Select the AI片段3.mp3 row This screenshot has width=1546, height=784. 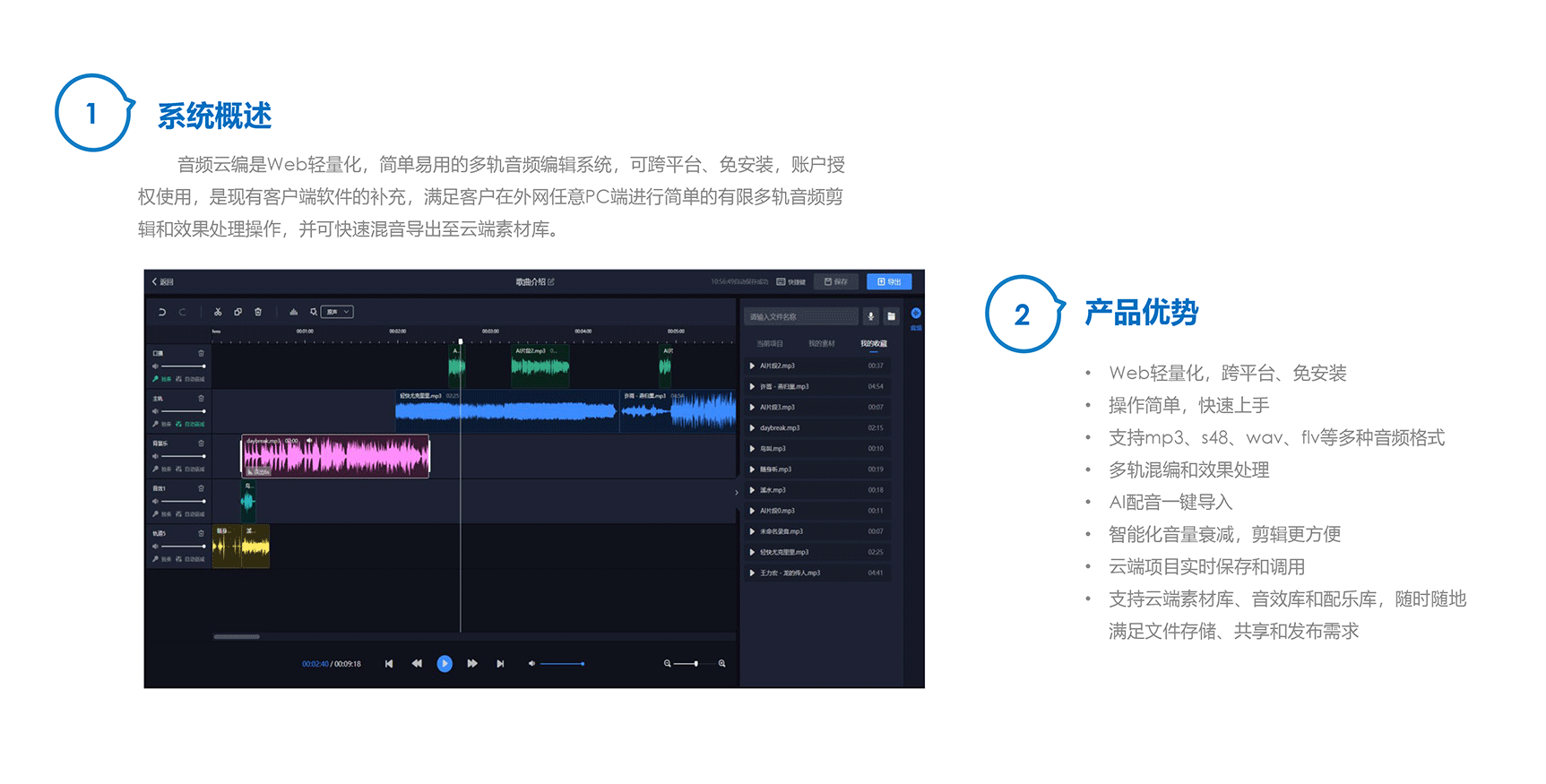tap(817, 407)
